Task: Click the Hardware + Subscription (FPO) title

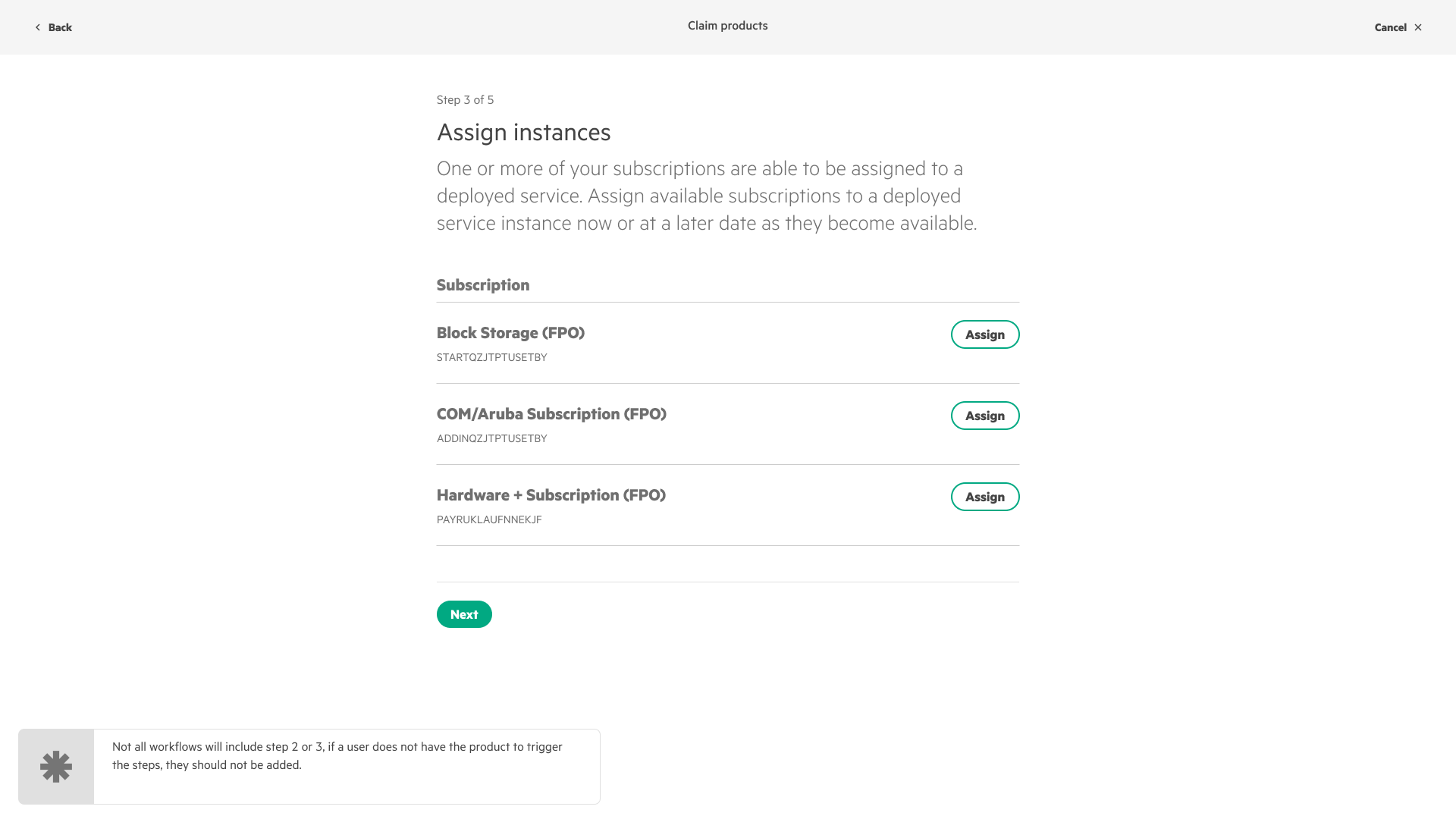Action: 551,495
